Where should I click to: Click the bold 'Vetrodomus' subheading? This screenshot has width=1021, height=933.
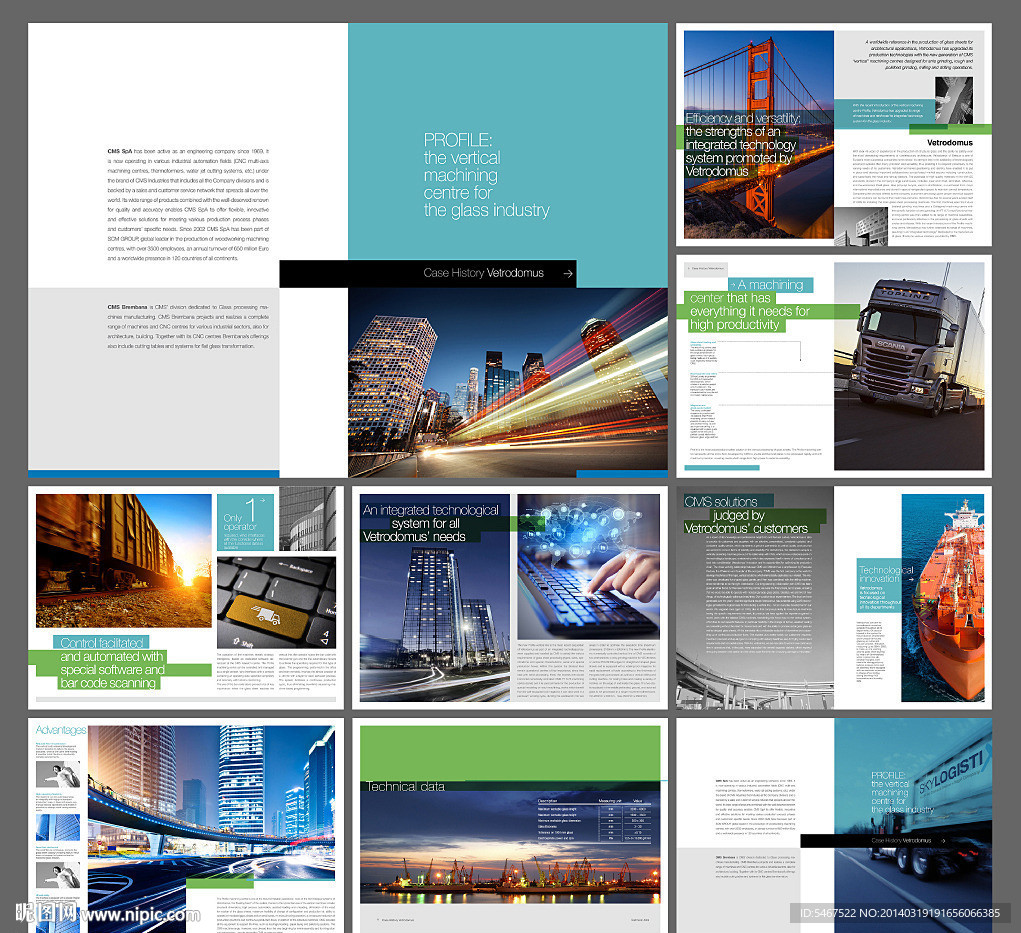coord(949,143)
